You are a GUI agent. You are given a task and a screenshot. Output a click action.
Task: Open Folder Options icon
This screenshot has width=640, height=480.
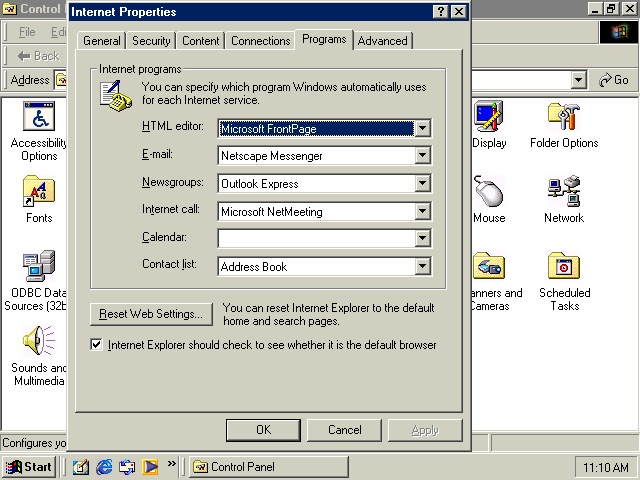(x=564, y=116)
